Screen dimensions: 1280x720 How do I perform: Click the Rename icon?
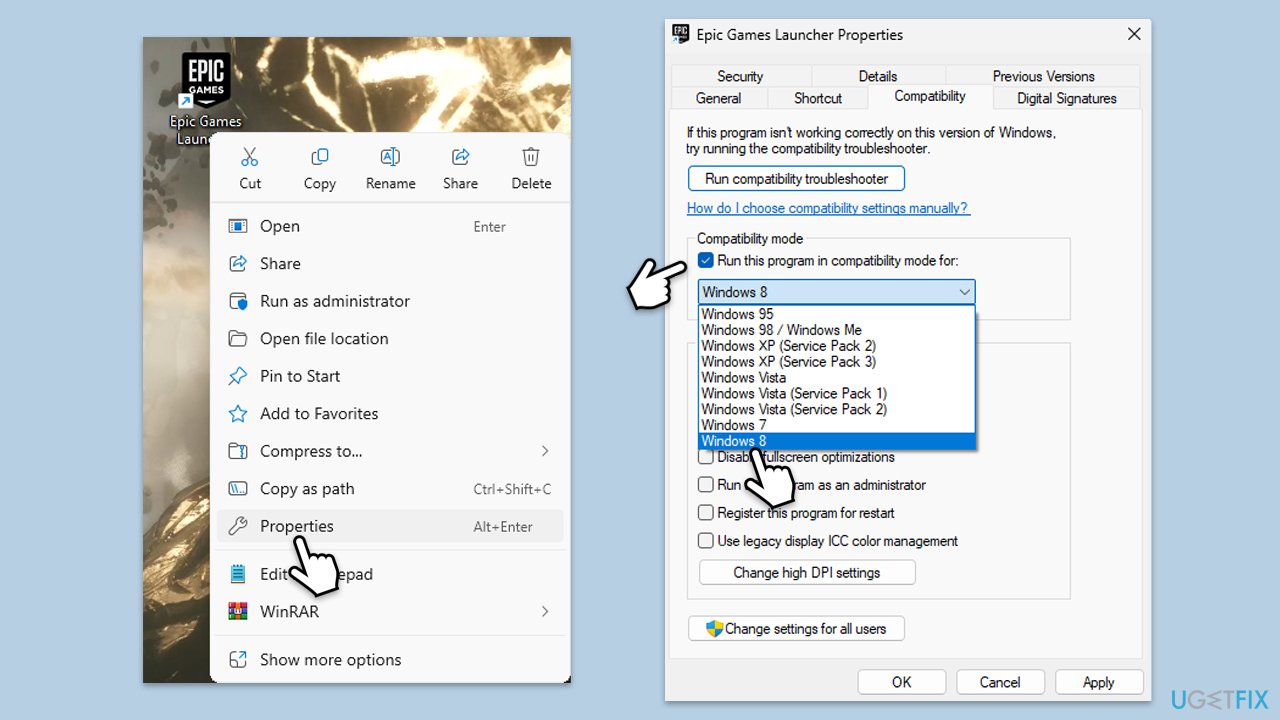[390, 157]
